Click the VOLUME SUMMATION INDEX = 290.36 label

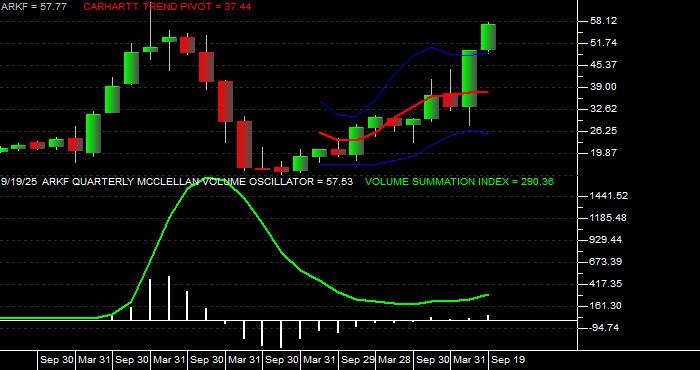click(459, 182)
